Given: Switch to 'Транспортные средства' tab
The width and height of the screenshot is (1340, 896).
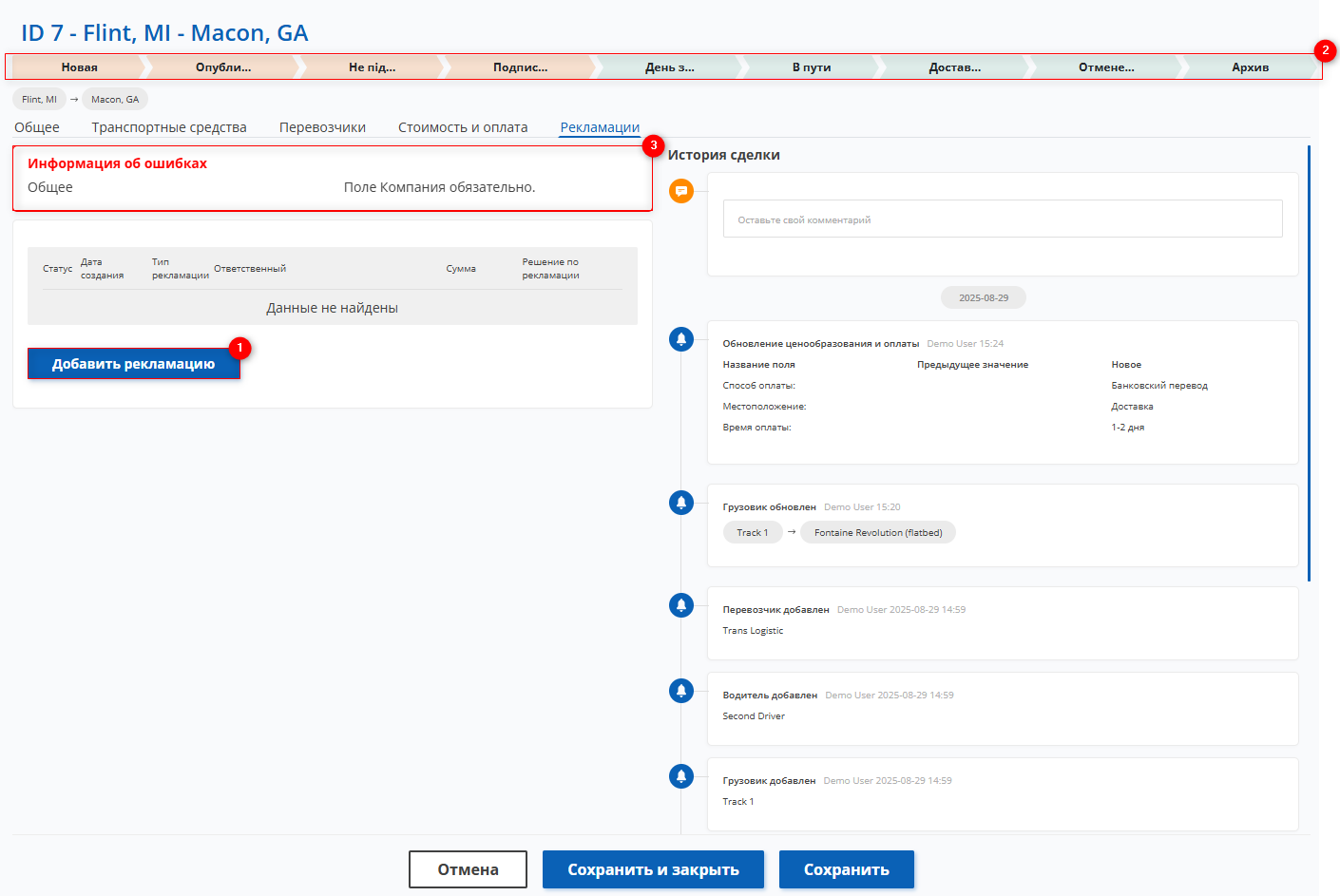Looking at the screenshot, I should 169,127.
